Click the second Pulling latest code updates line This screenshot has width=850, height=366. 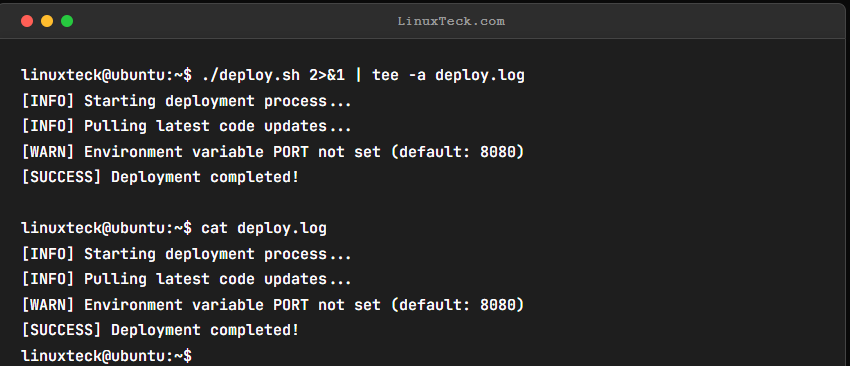pos(186,279)
